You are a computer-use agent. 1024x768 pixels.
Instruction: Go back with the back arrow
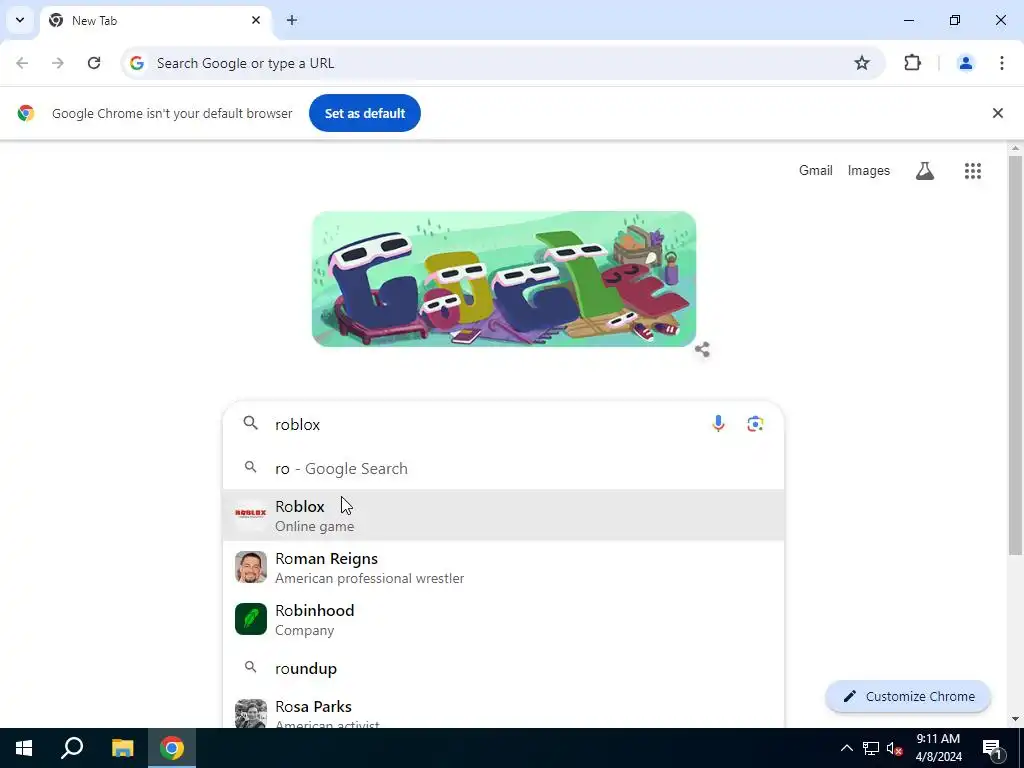click(x=22, y=63)
